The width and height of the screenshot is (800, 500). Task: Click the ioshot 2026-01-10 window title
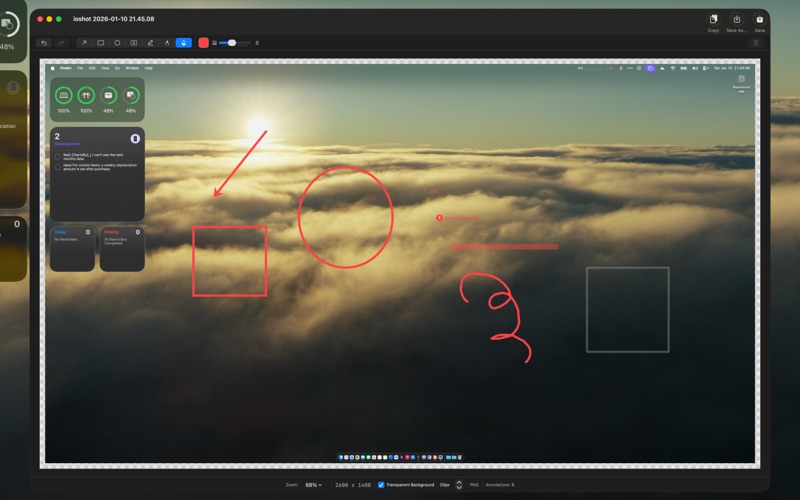114,19
